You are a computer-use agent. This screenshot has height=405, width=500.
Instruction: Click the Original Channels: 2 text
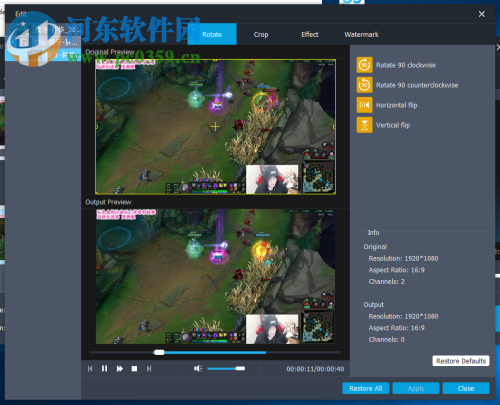pyautogui.click(x=386, y=282)
